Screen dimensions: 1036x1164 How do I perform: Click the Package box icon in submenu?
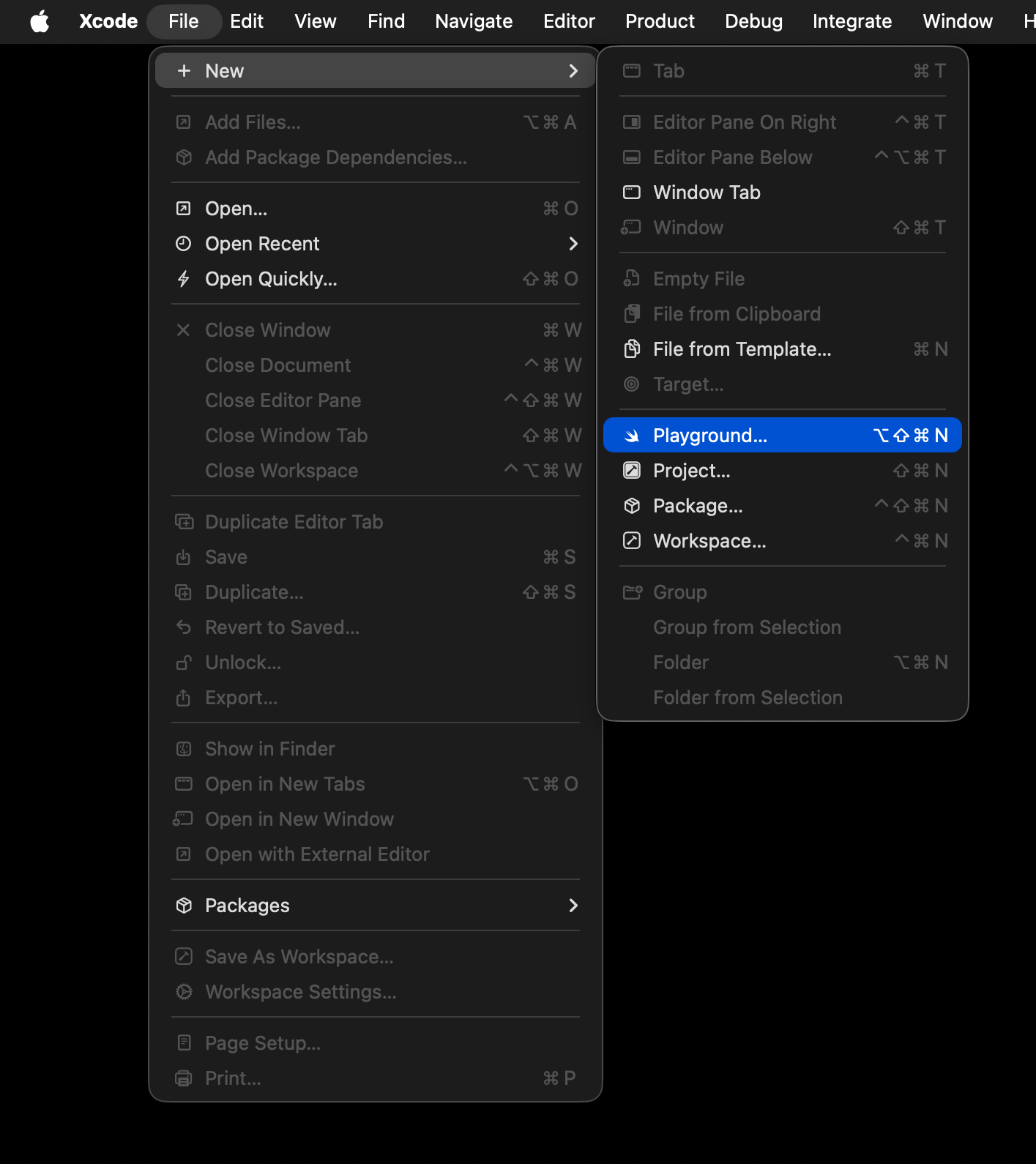pos(631,506)
